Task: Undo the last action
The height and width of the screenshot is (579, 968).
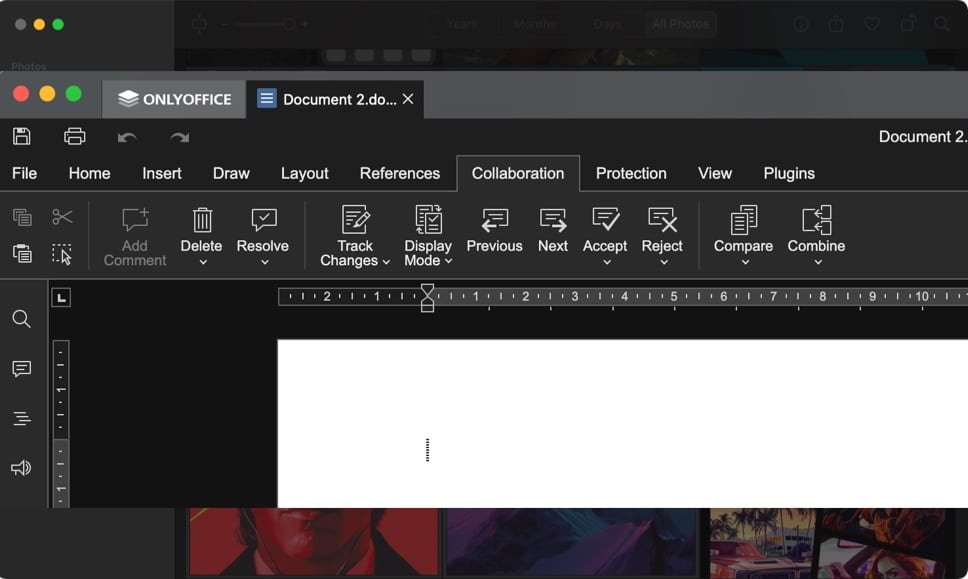Action: 127,137
